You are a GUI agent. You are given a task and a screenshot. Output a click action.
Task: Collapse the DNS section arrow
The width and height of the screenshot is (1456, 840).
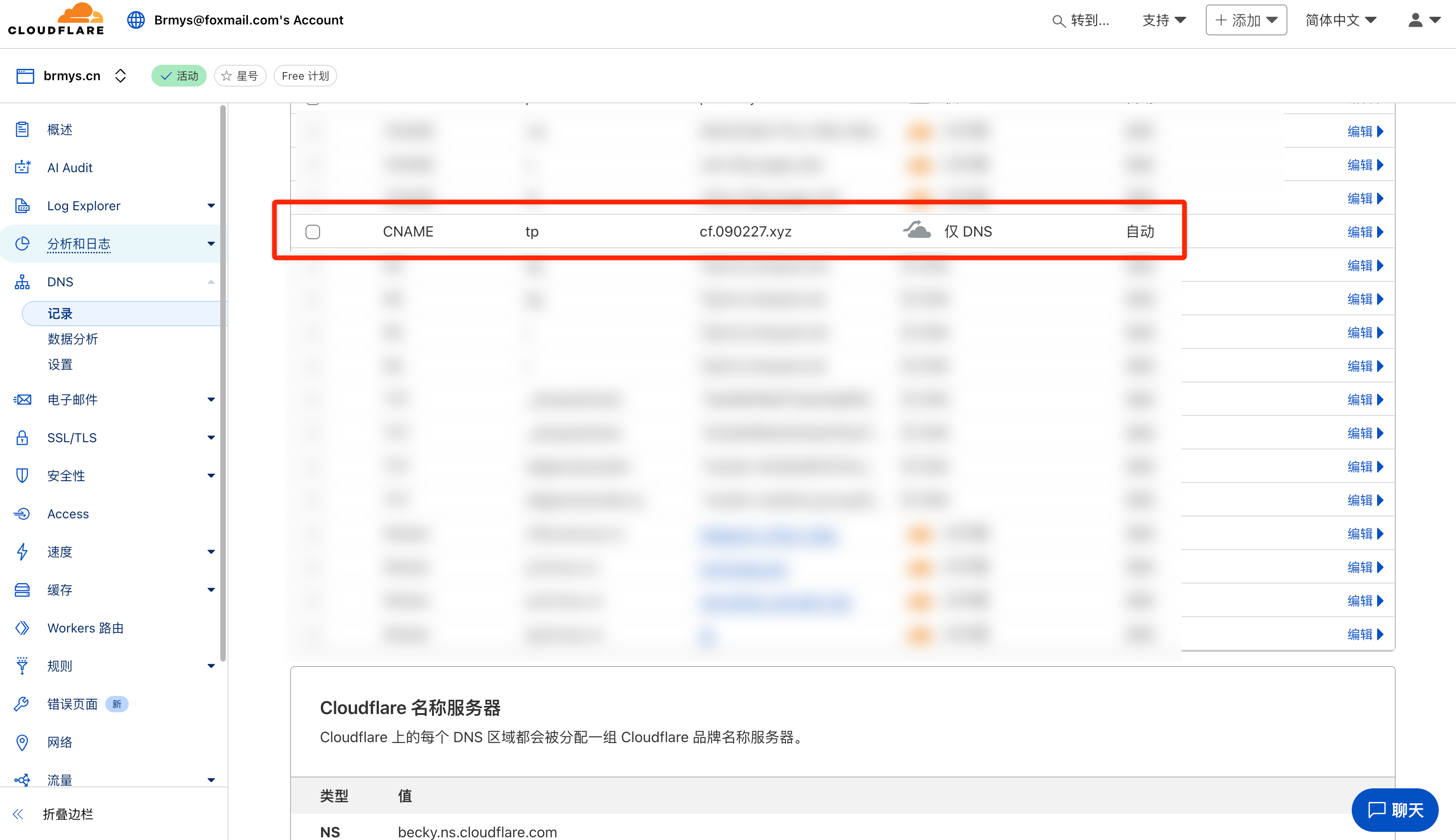click(x=211, y=281)
